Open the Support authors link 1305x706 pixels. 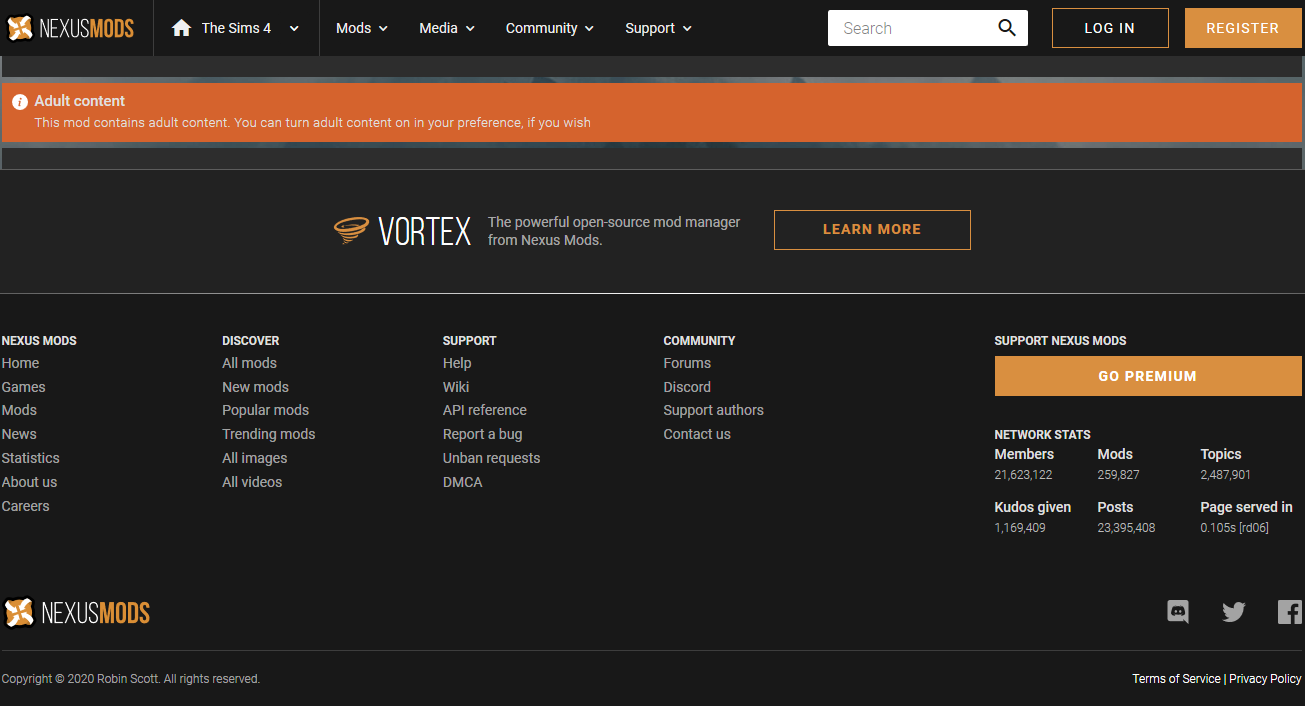tap(713, 410)
